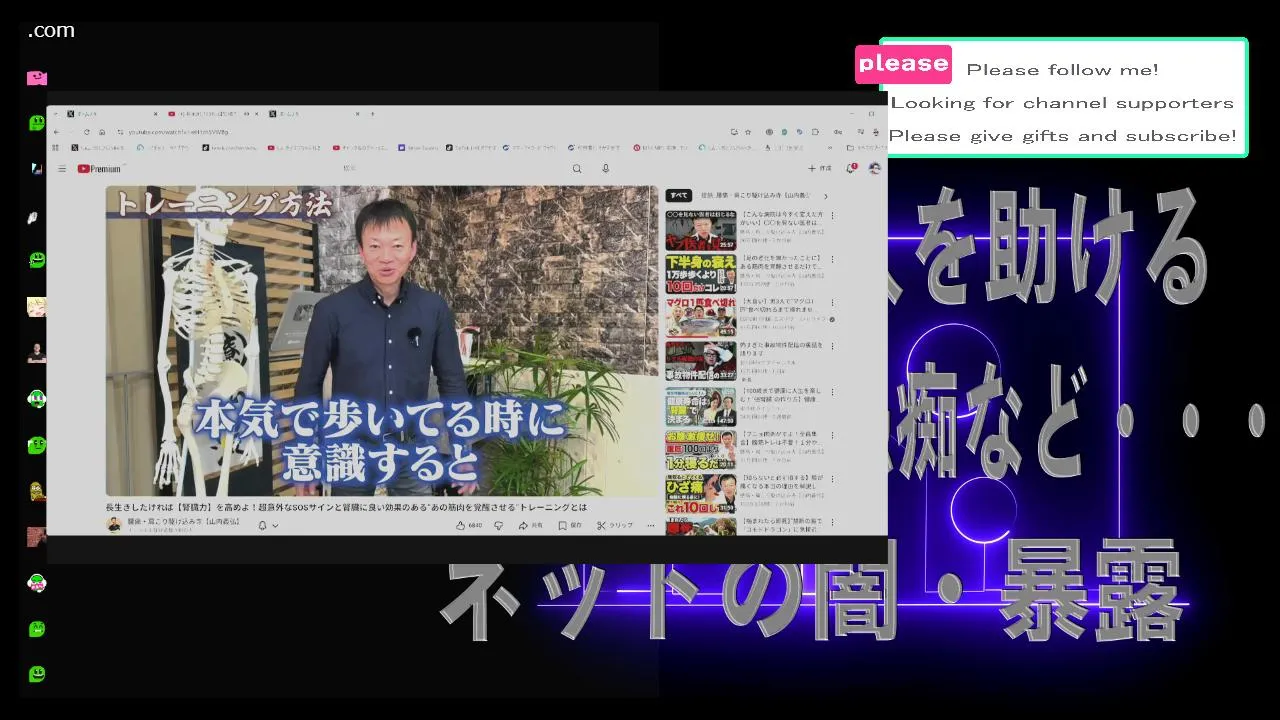Open the channel avatar under the video

(114, 524)
